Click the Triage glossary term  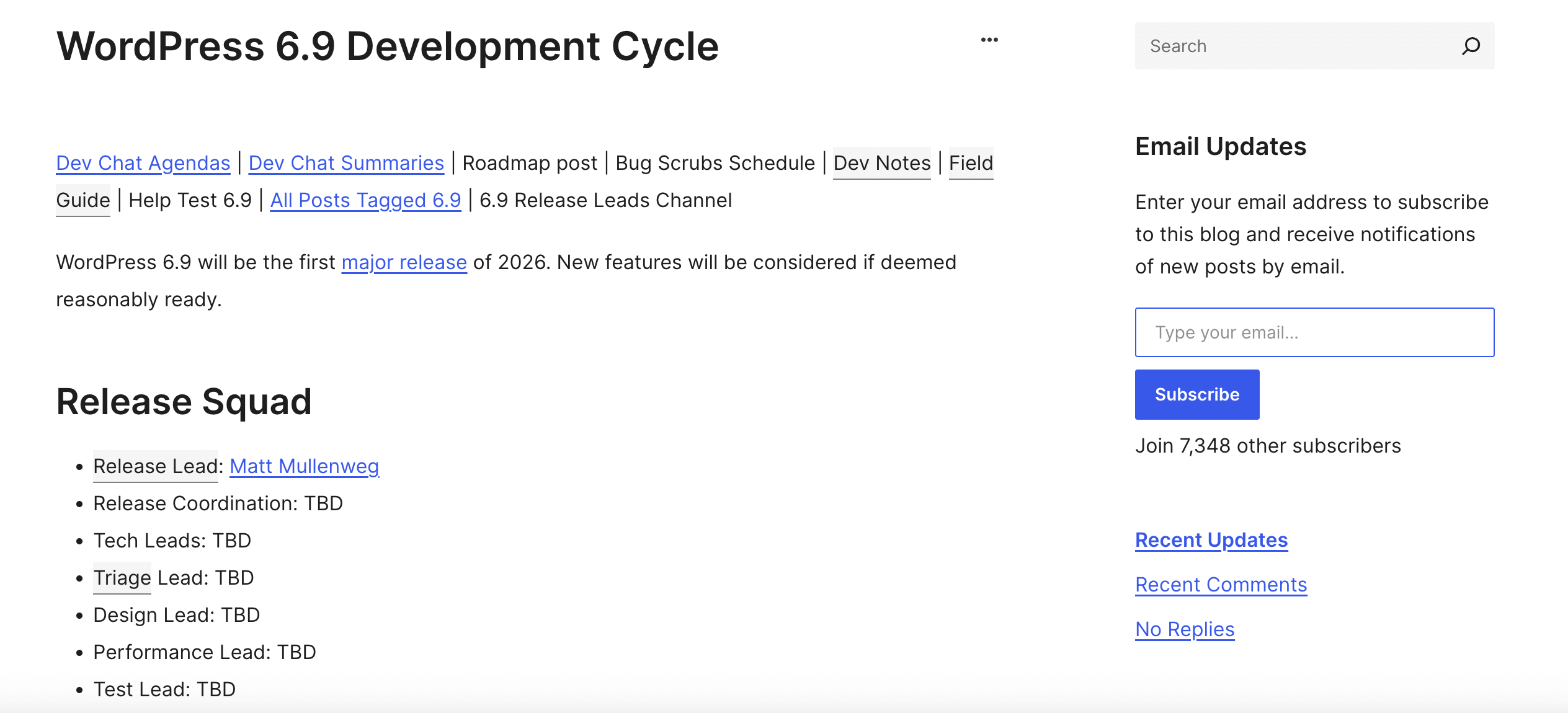pos(122,577)
